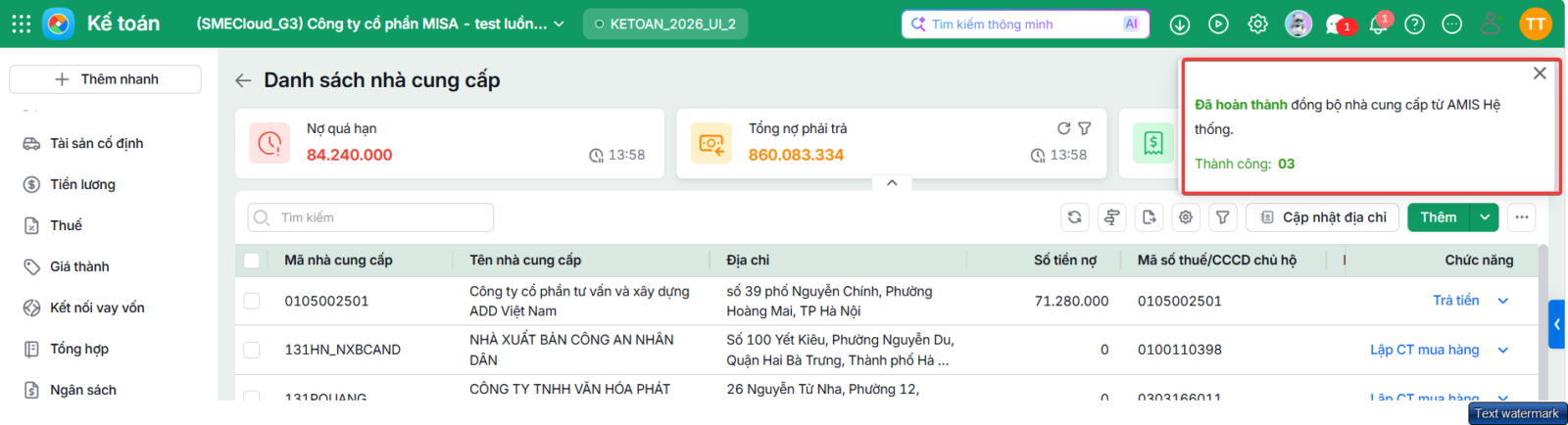Go back with the left arrow icon
1568x425 pixels.
click(x=243, y=80)
